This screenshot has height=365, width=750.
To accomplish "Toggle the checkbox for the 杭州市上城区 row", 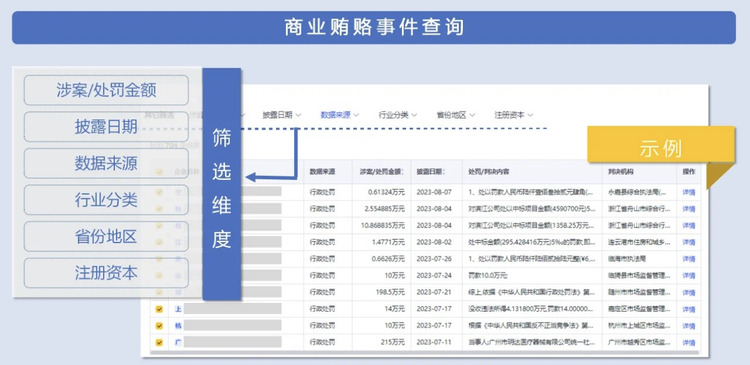I will 159,326.
